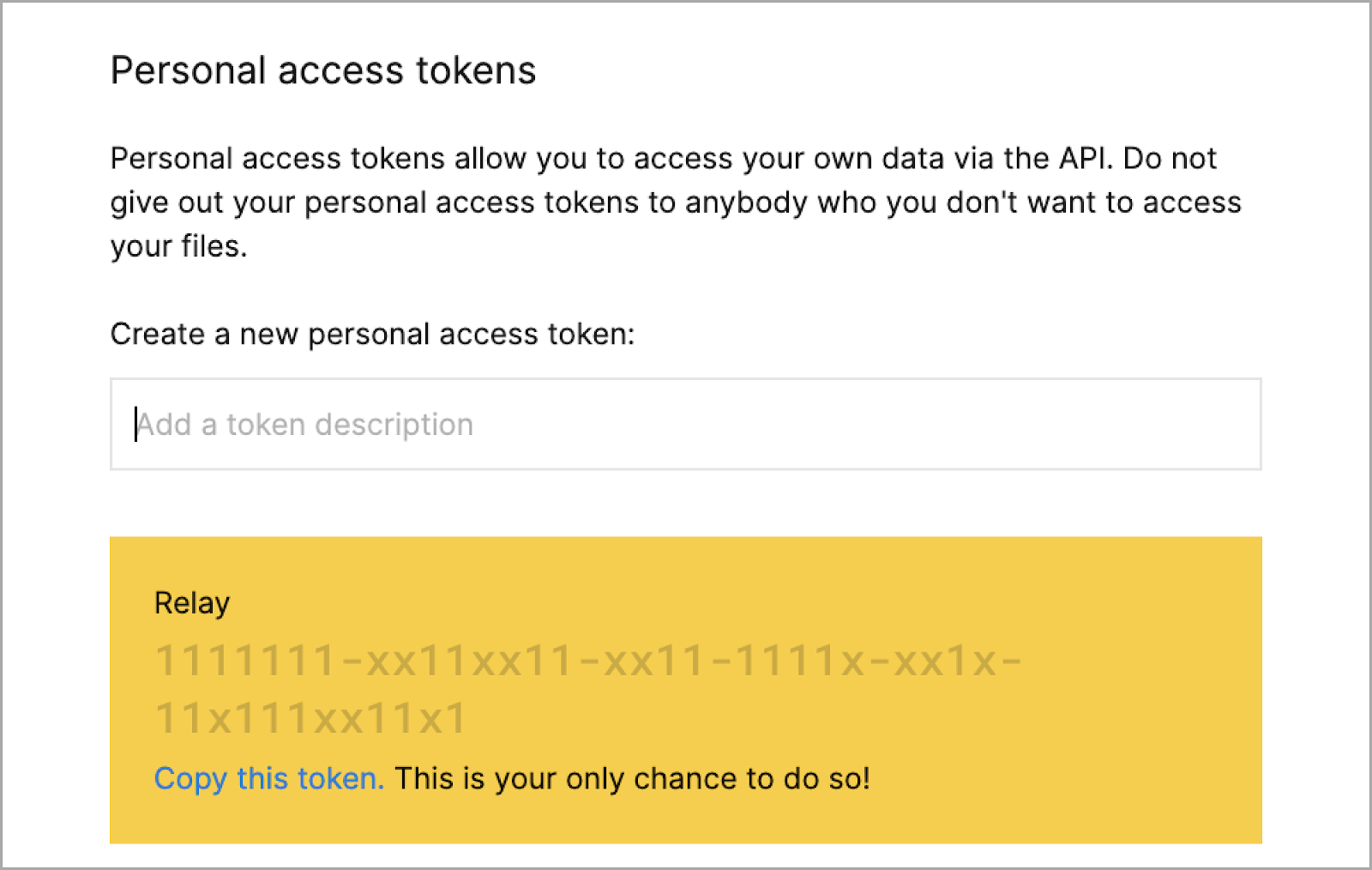Click the "Personal access tokens" heading

[x=323, y=70]
